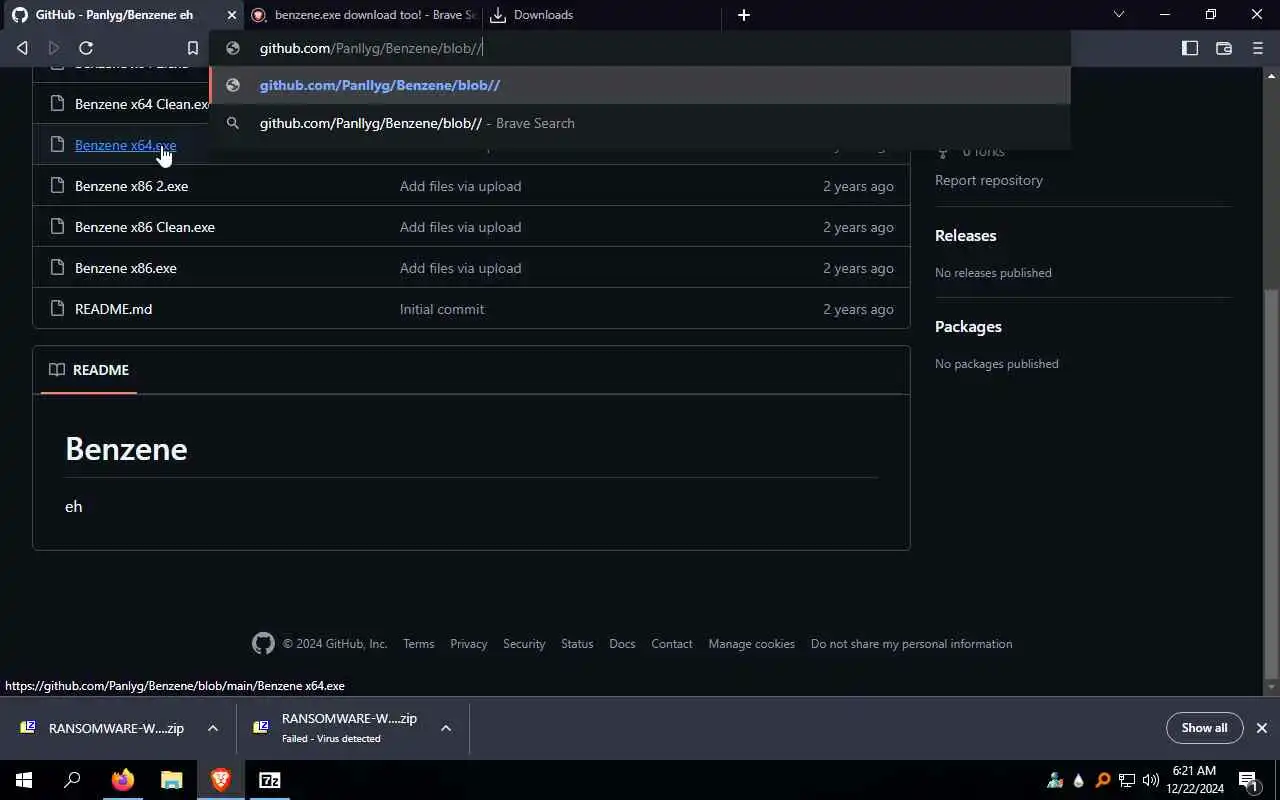Switch to the GitHub Panlyg/Benzene tab
This screenshot has height=800, width=1280.
[x=113, y=15]
